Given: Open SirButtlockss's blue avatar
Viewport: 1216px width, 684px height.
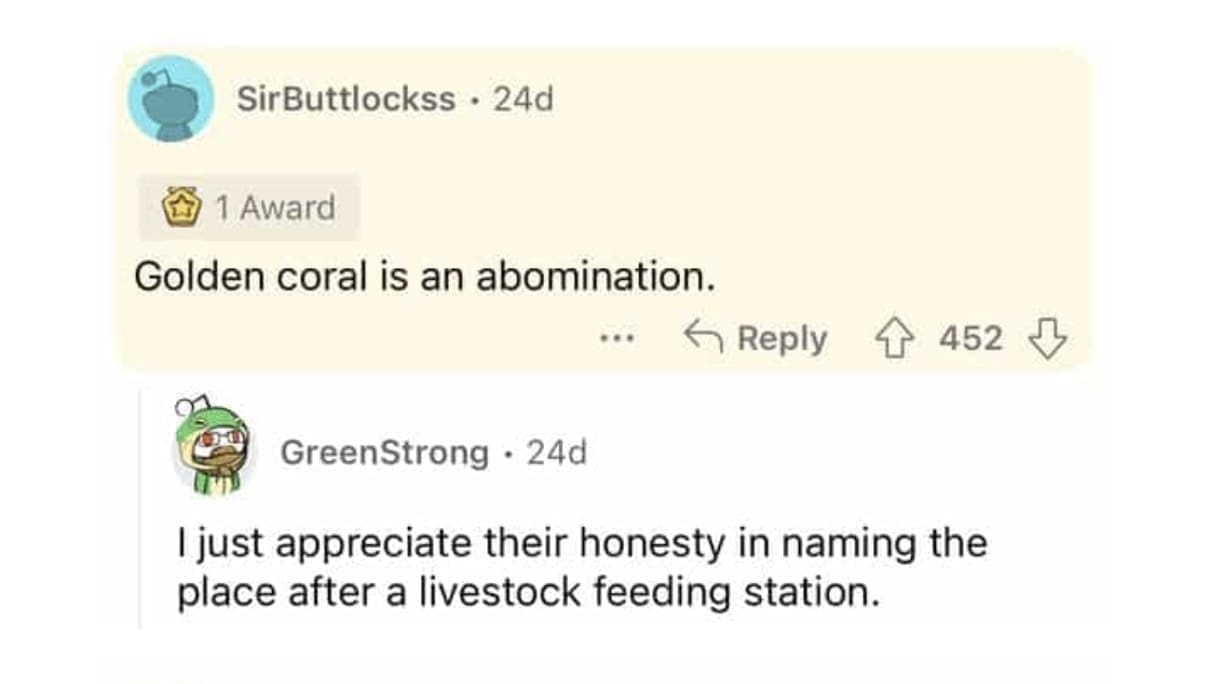Looking at the screenshot, I should pos(171,99).
